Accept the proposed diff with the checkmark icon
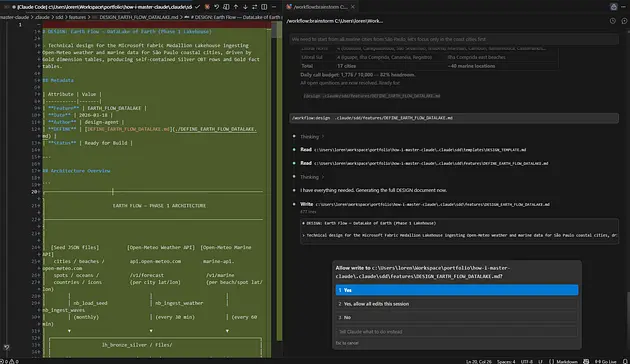 [197, 7]
